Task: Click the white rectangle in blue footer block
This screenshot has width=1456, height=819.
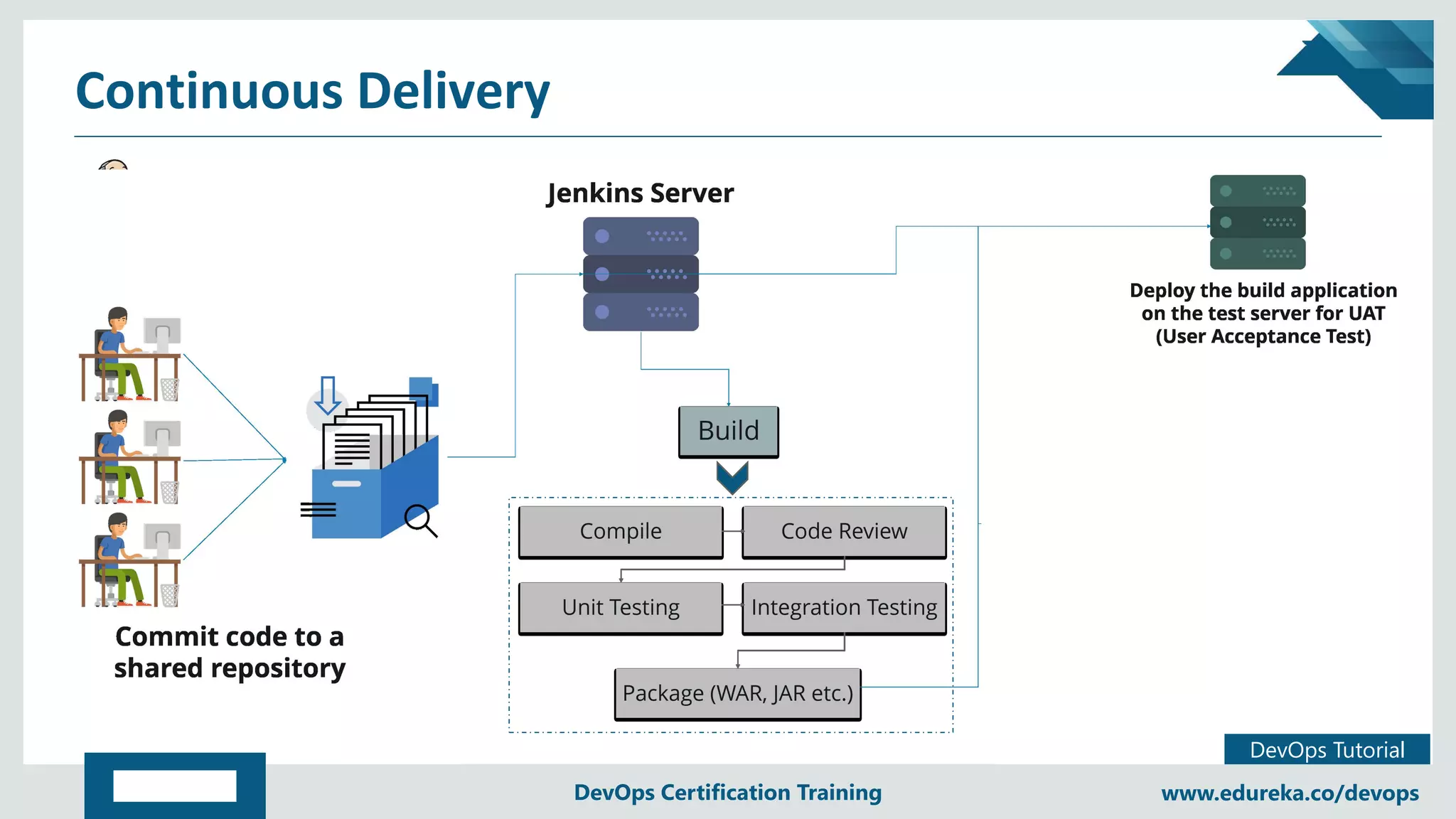Action: 174,786
